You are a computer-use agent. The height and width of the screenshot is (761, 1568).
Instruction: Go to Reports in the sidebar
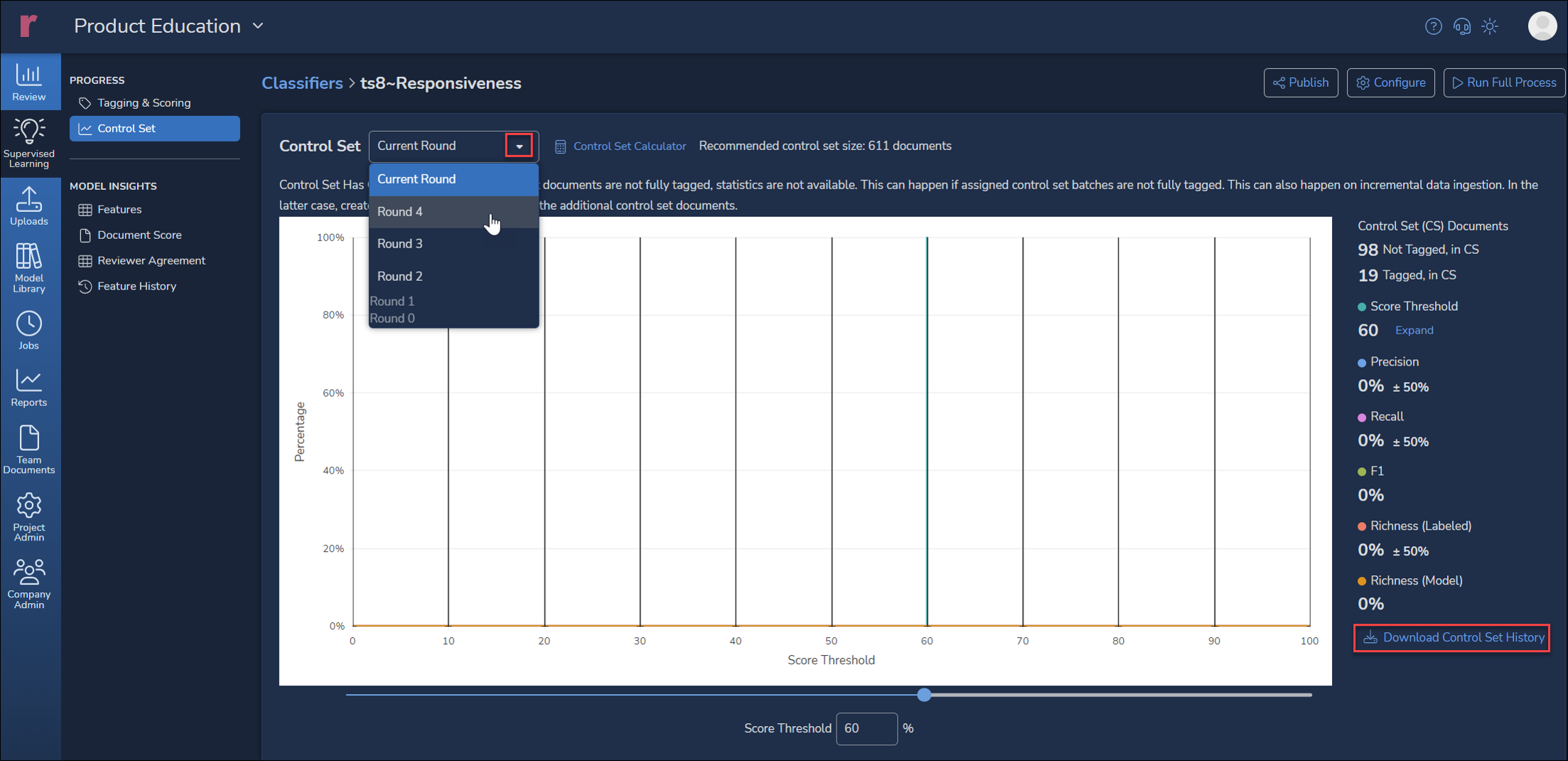click(x=29, y=388)
